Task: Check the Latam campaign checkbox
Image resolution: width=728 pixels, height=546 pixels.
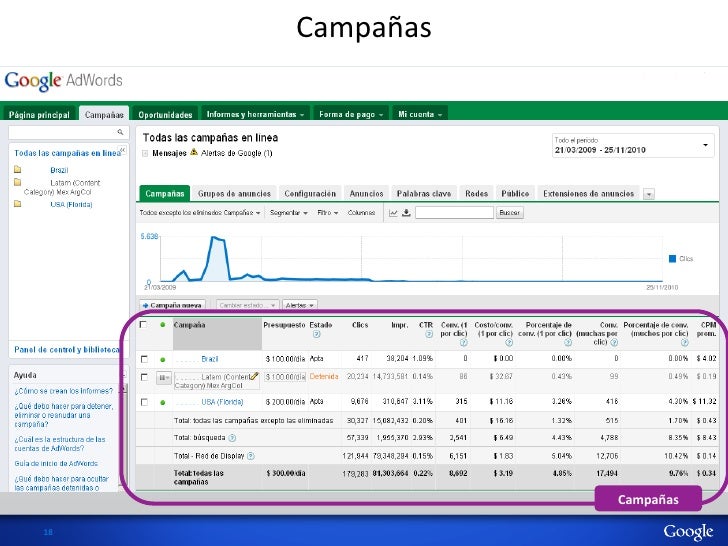Action: click(144, 377)
